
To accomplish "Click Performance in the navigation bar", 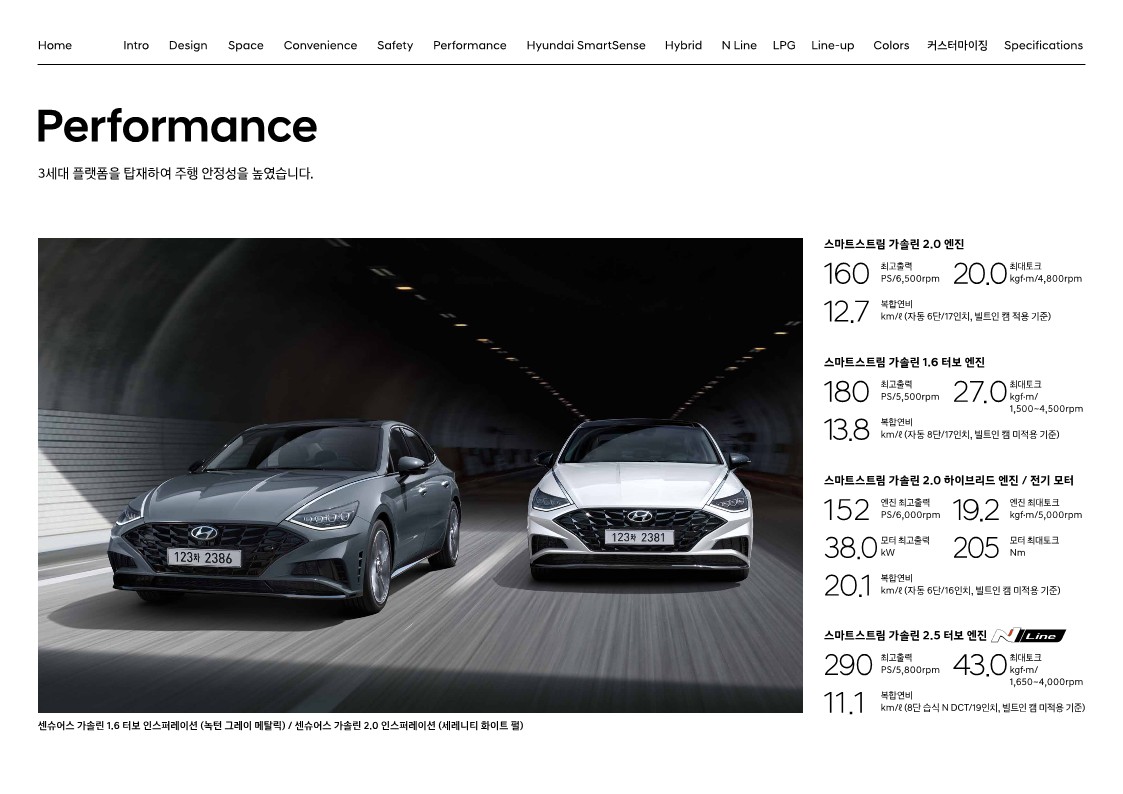I will click(x=469, y=45).
